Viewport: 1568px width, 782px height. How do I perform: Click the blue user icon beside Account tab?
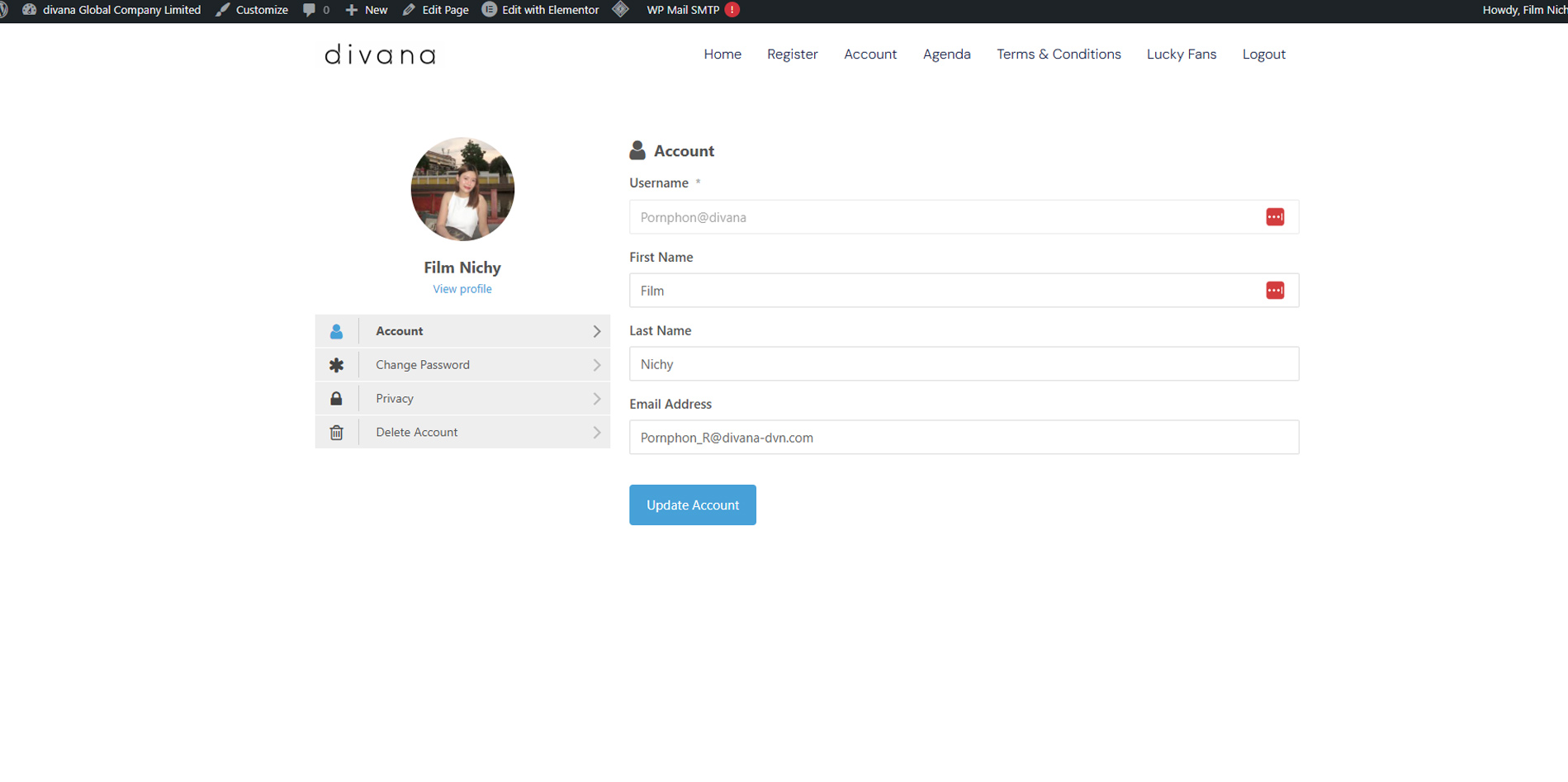pyautogui.click(x=336, y=331)
